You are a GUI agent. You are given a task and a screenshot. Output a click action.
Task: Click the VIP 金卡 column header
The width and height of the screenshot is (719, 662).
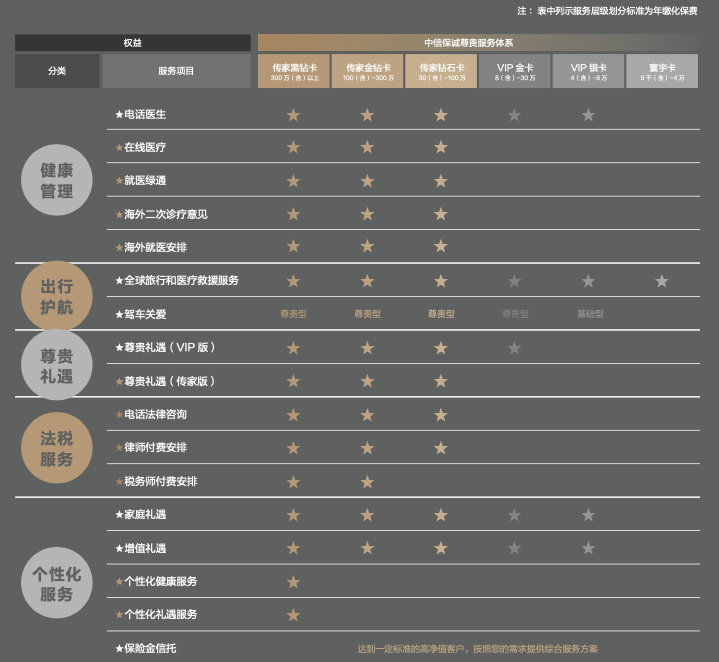(x=514, y=71)
